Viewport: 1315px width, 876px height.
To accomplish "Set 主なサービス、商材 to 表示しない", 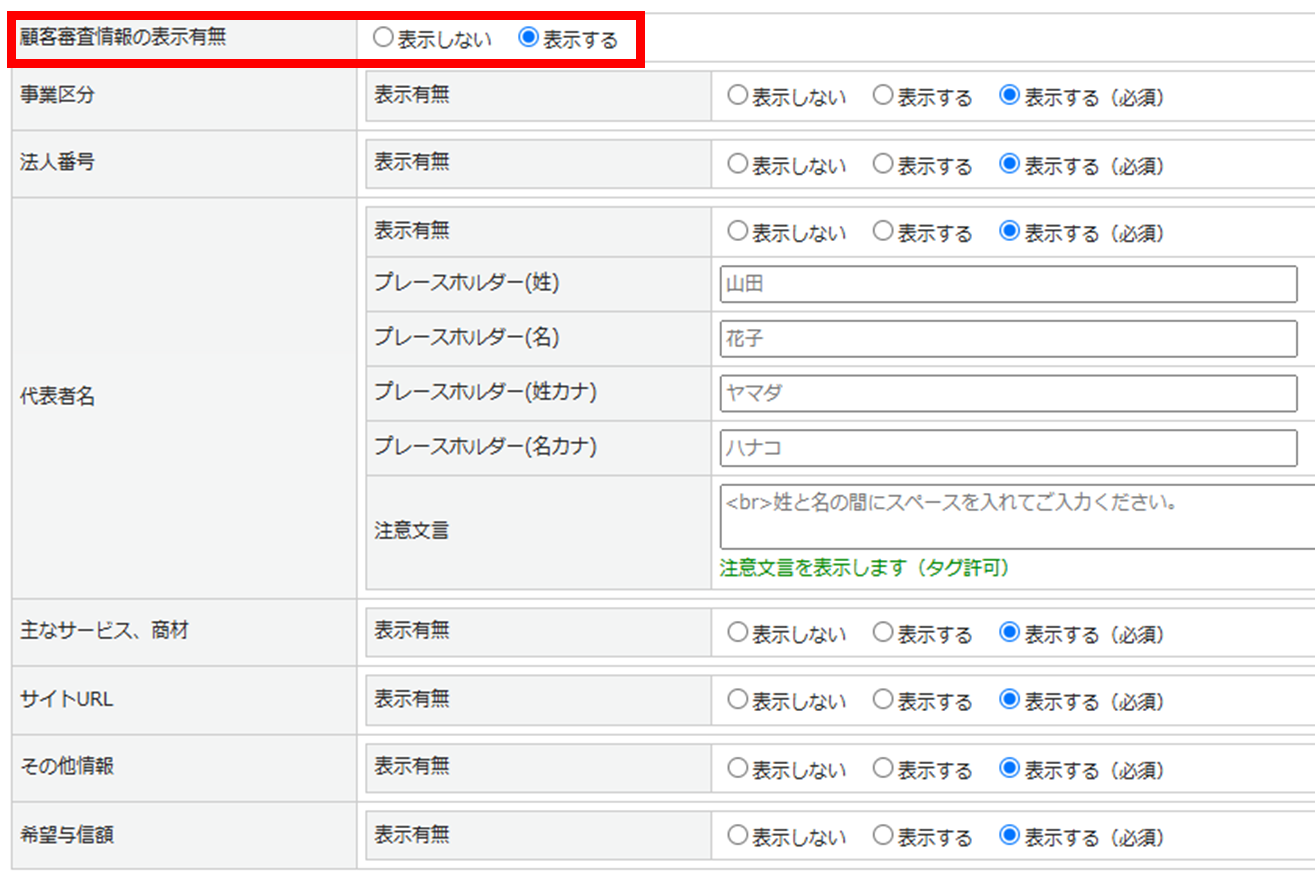I will click(738, 632).
